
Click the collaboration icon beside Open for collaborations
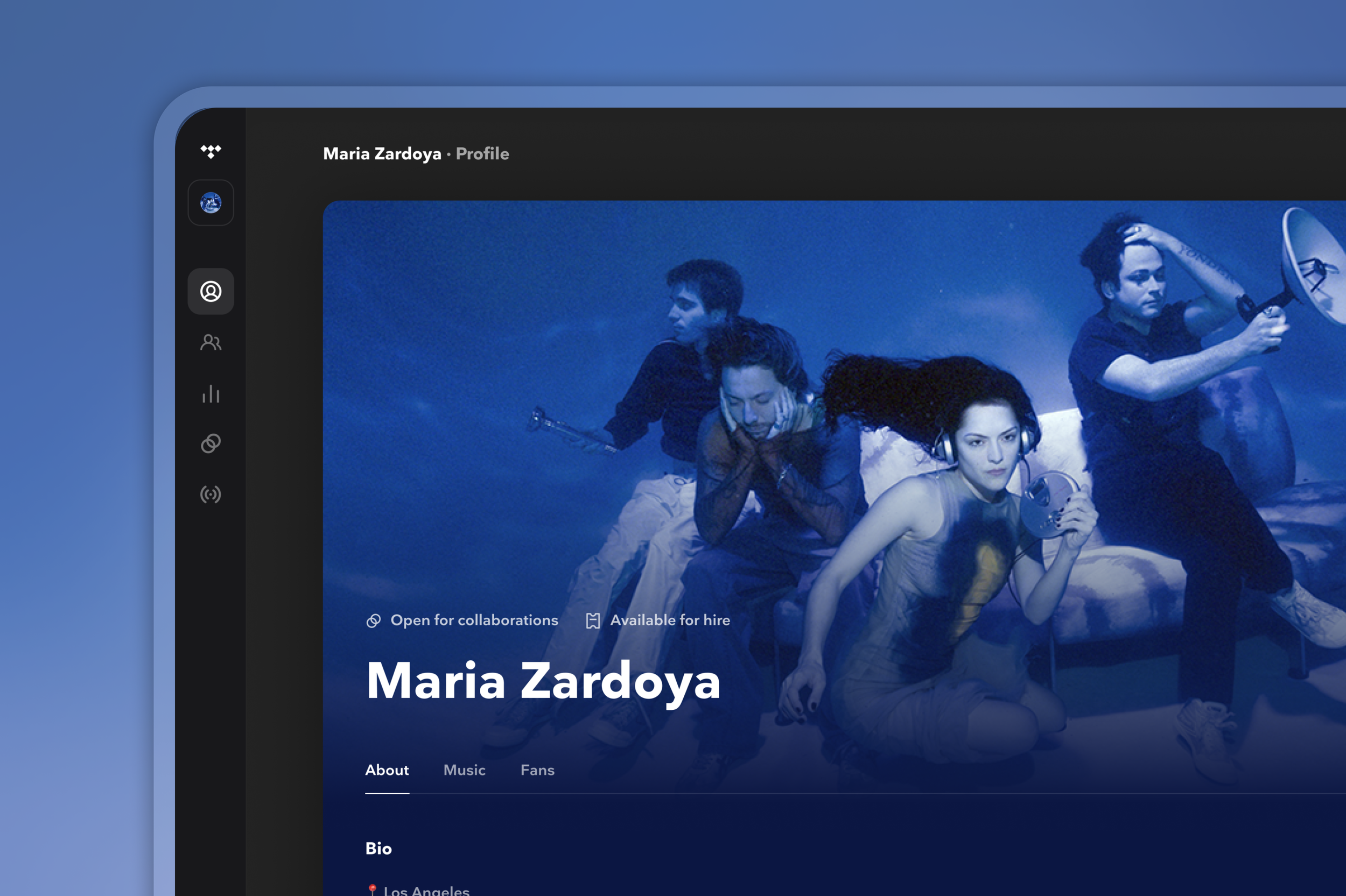click(373, 620)
